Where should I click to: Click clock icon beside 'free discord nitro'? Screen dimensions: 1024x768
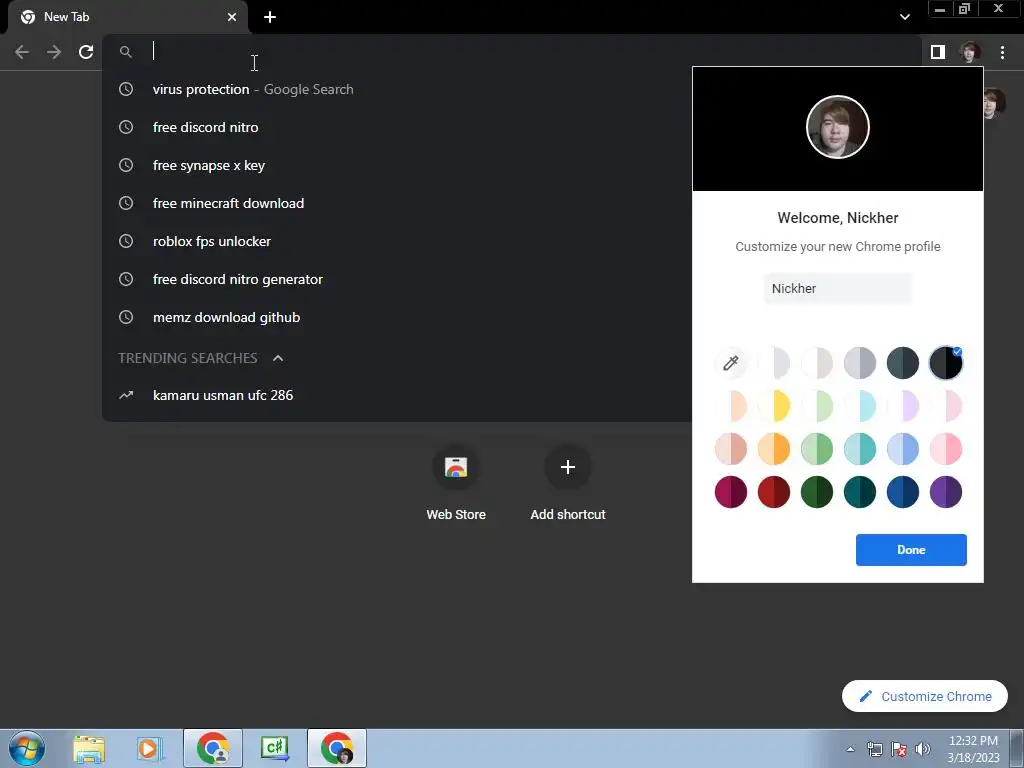point(126,127)
